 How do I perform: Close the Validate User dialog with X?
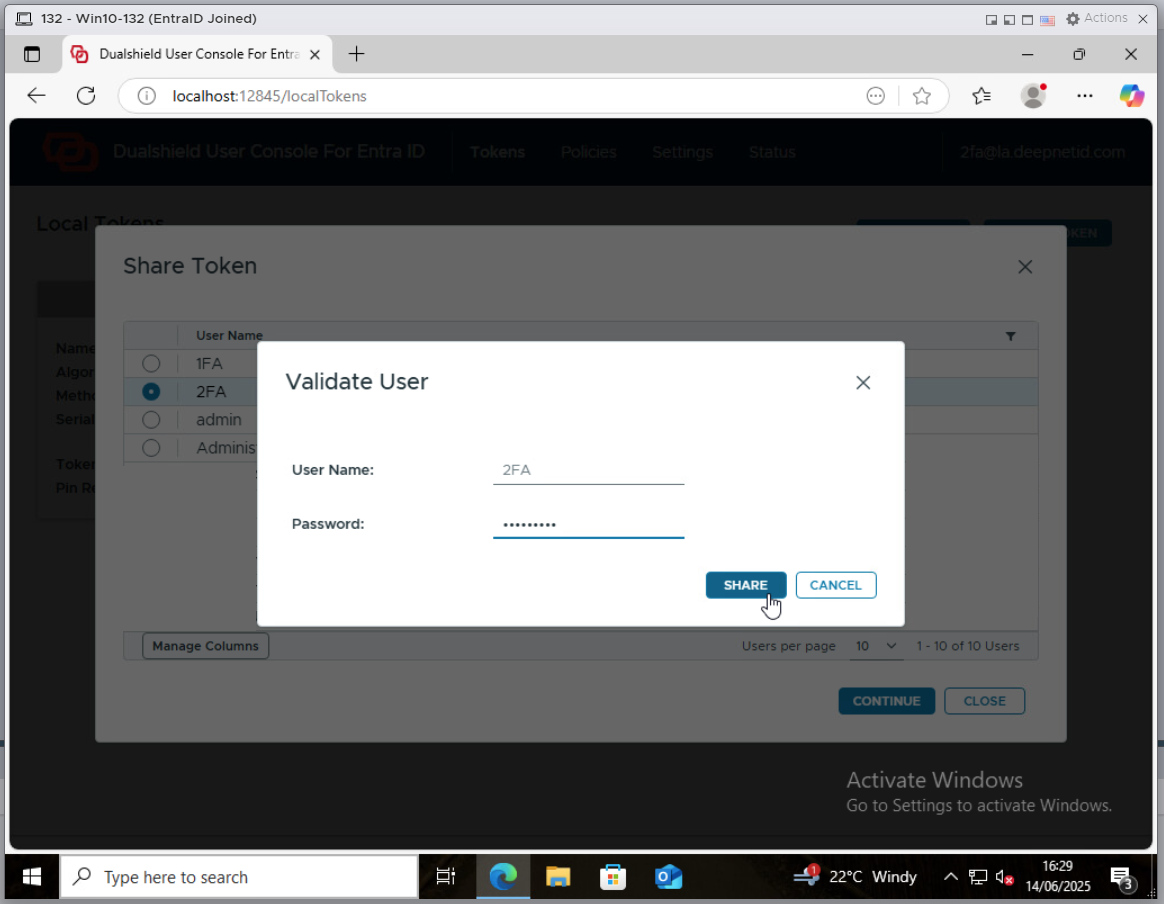click(x=863, y=382)
